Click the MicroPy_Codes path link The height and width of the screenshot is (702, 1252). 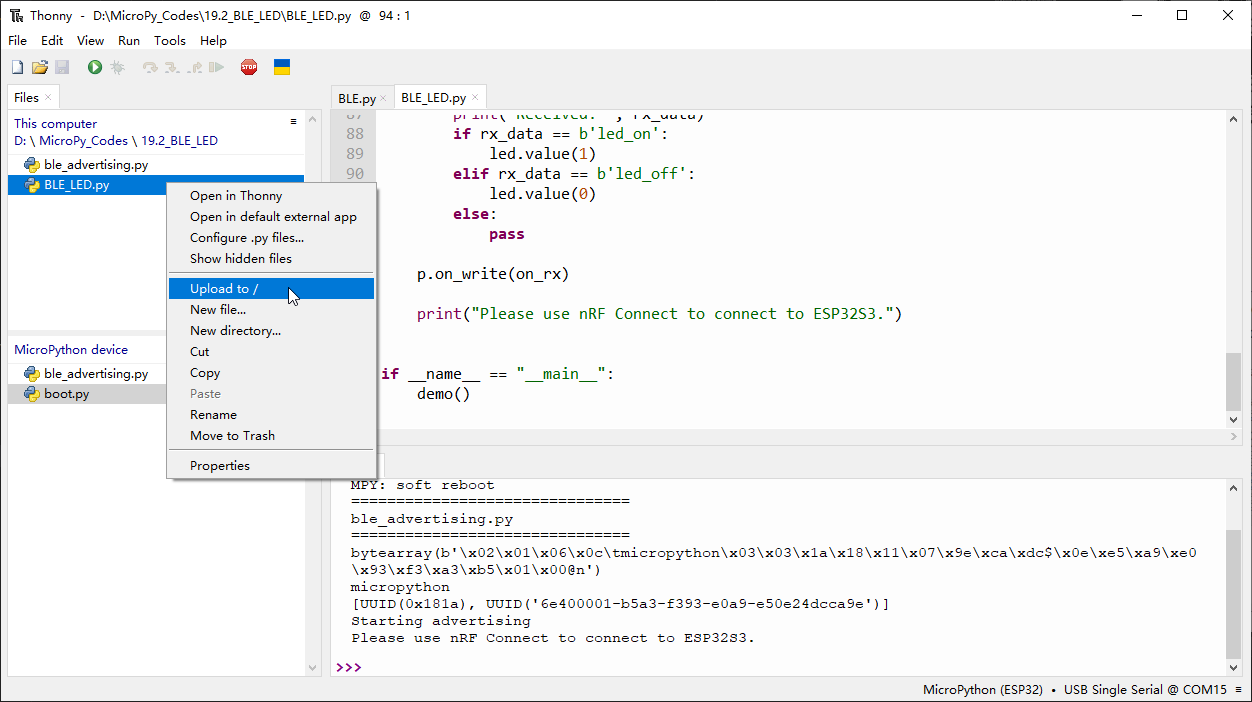point(84,141)
